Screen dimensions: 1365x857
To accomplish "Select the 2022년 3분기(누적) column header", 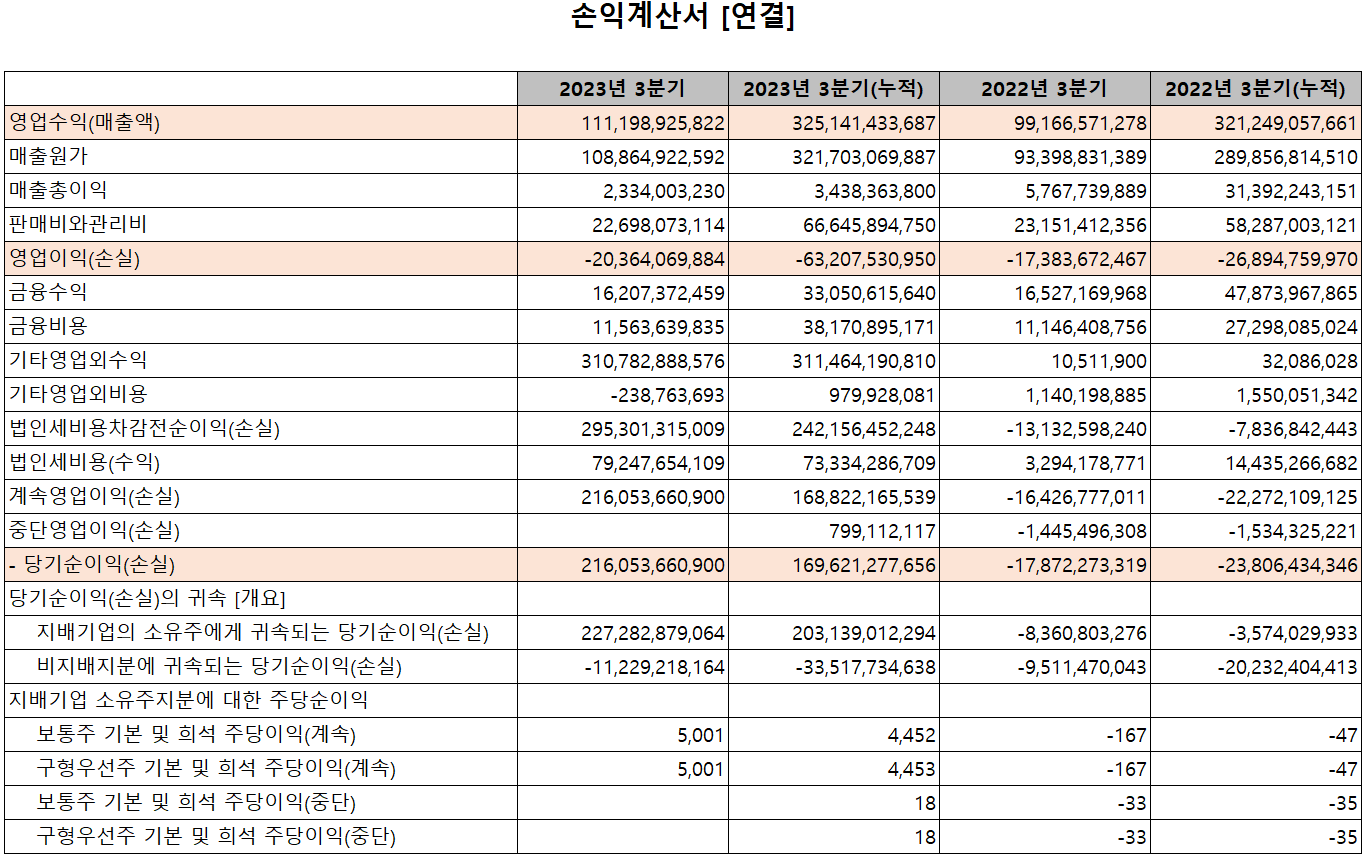I will point(1255,89).
